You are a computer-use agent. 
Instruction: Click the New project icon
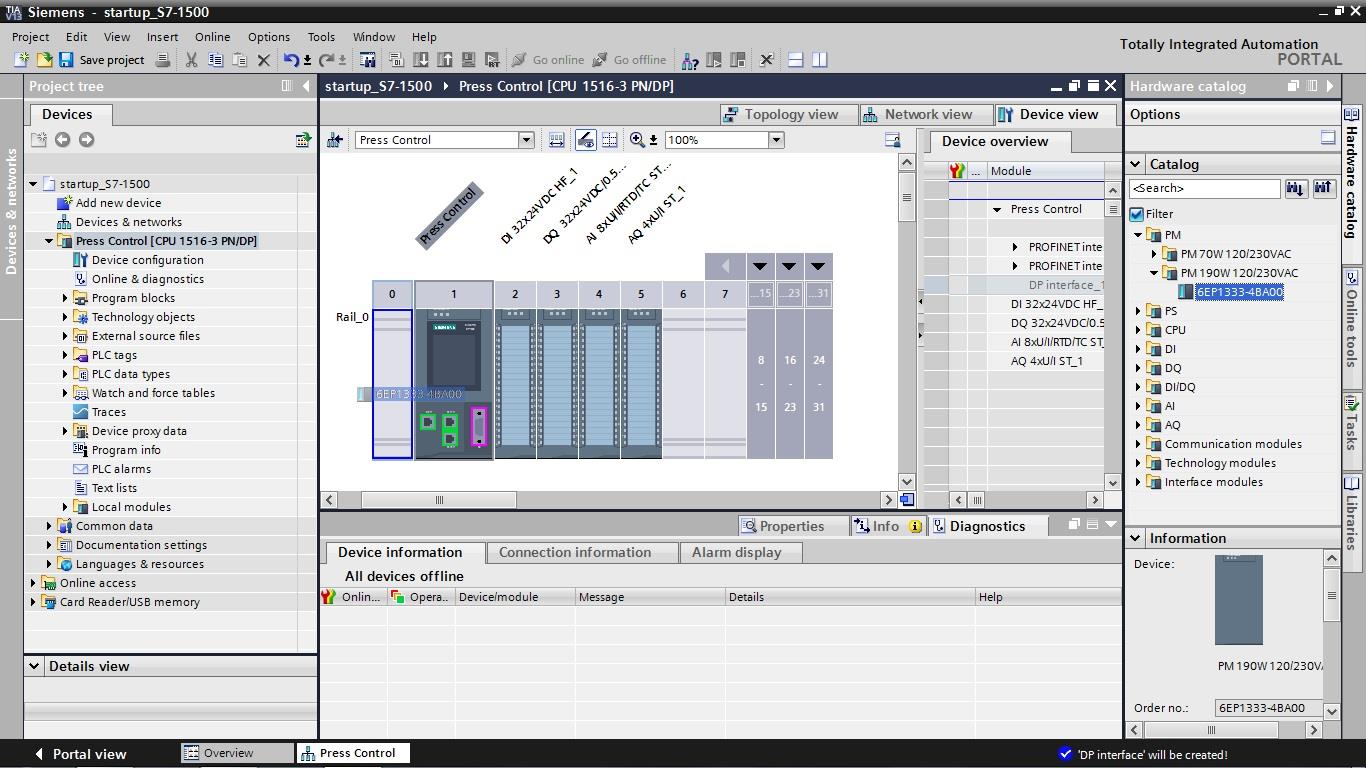[21, 60]
